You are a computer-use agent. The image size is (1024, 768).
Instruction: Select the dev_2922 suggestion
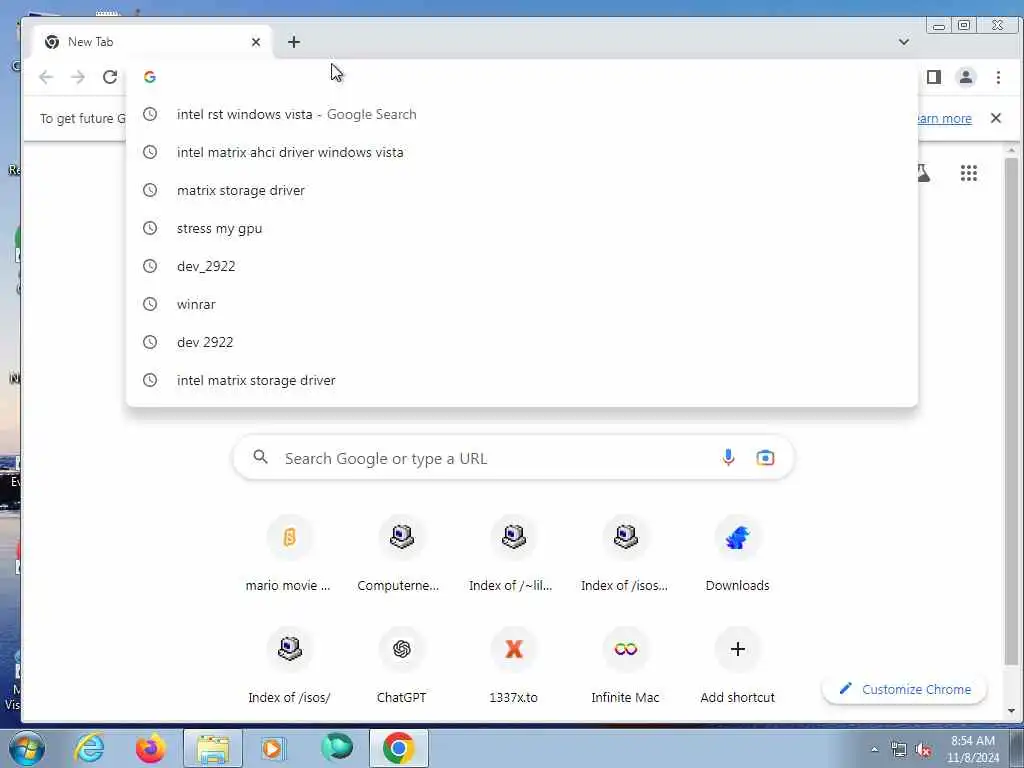tap(521, 266)
